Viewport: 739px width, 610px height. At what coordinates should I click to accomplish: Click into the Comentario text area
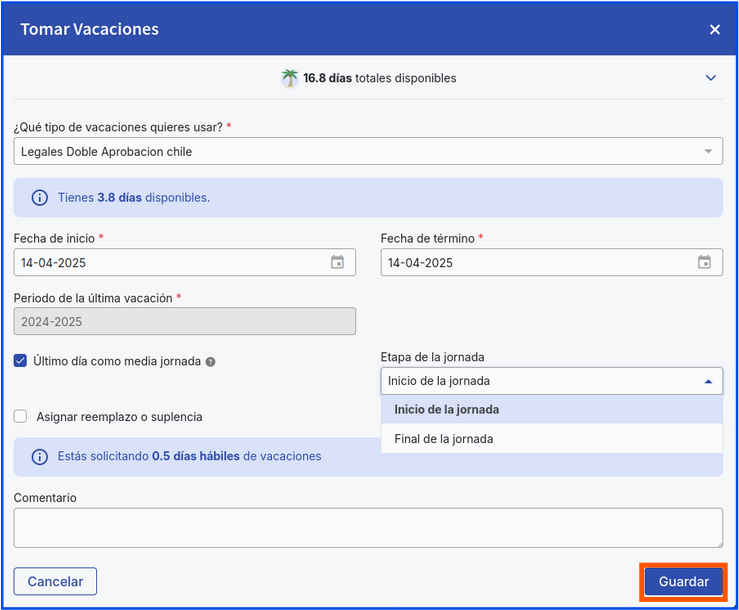(x=368, y=527)
